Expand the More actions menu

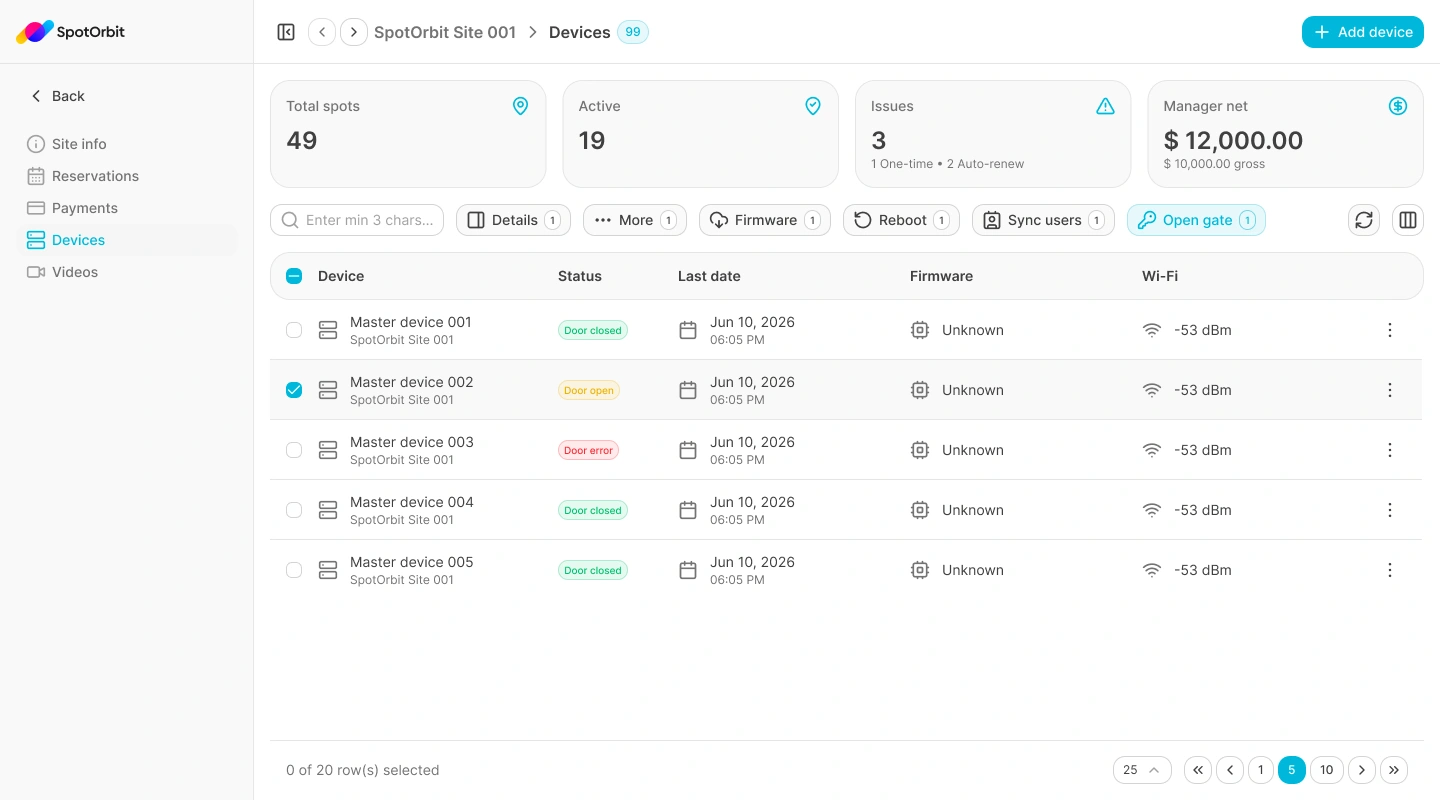tap(635, 220)
